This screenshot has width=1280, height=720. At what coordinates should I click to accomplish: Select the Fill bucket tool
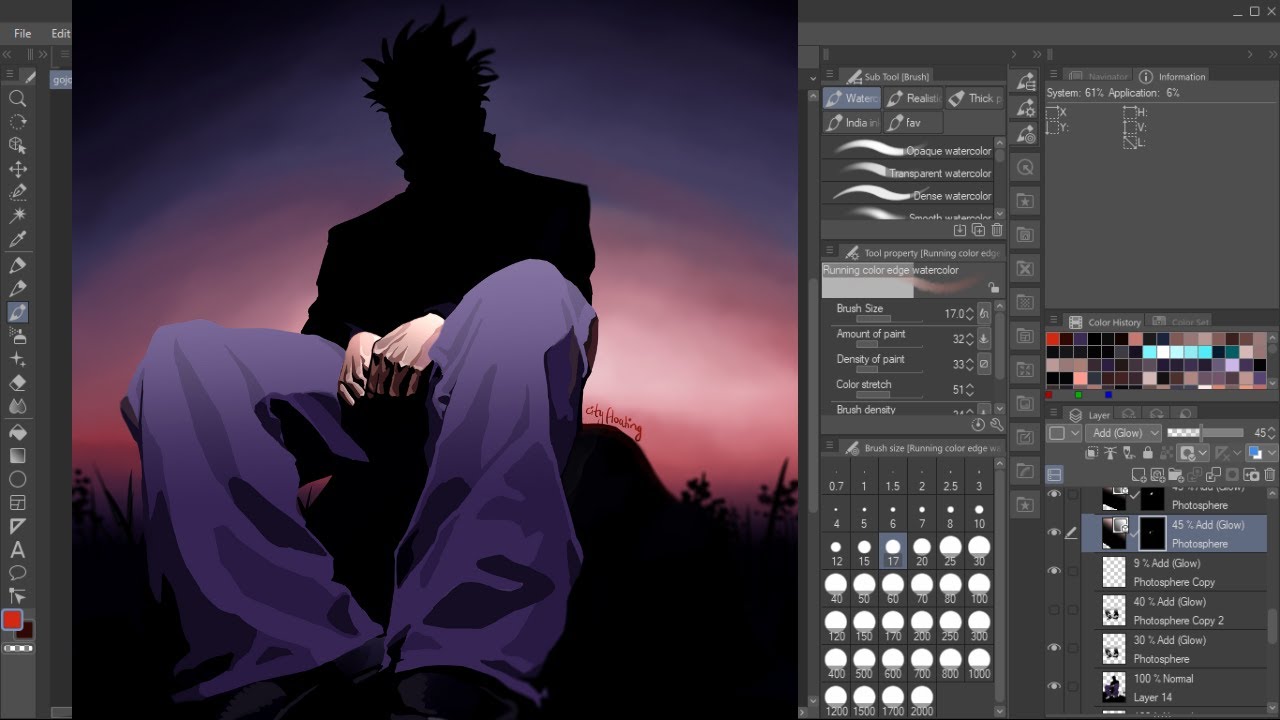18,433
